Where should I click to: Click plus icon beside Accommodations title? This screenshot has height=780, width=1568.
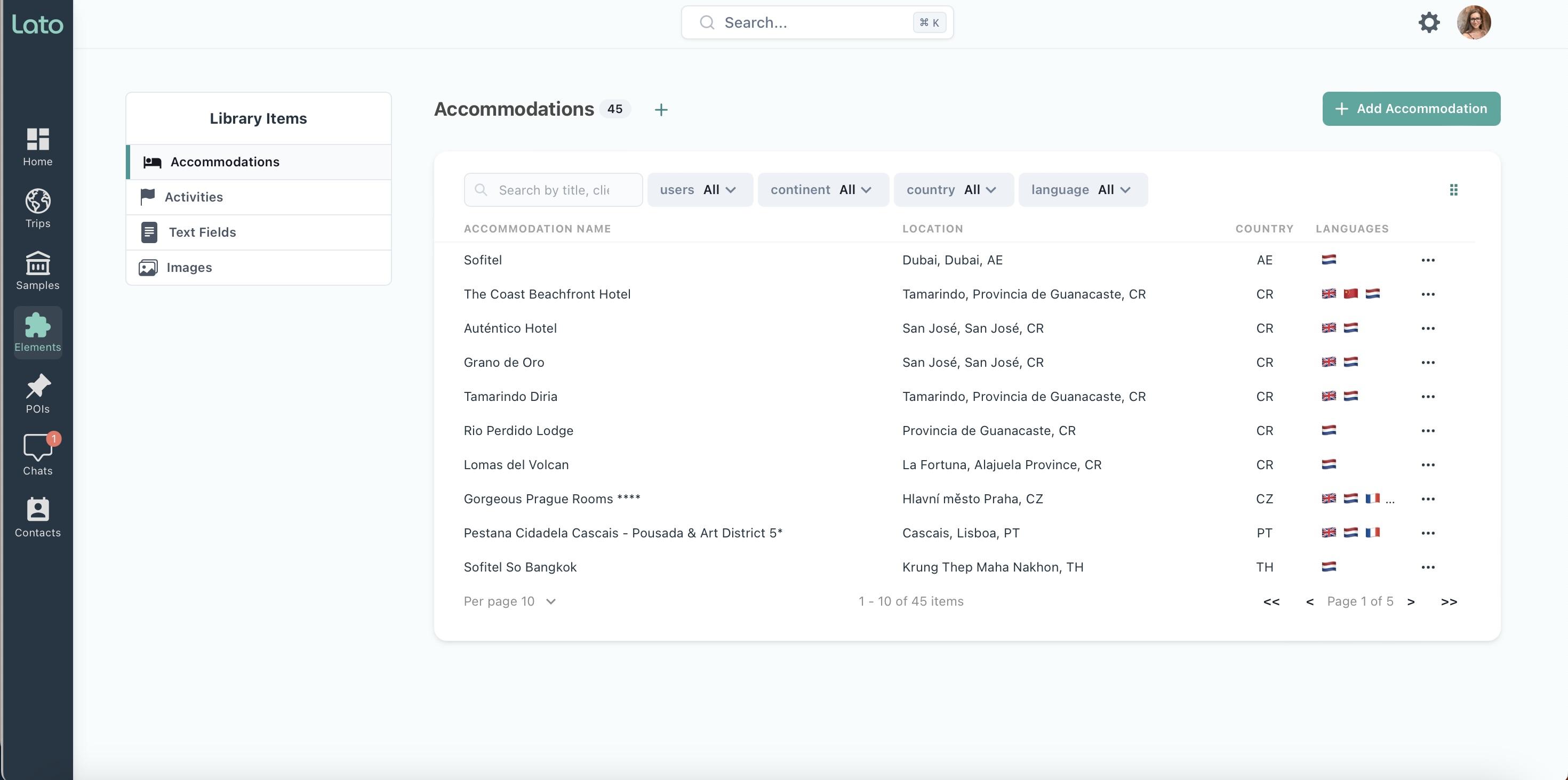[x=661, y=109]
